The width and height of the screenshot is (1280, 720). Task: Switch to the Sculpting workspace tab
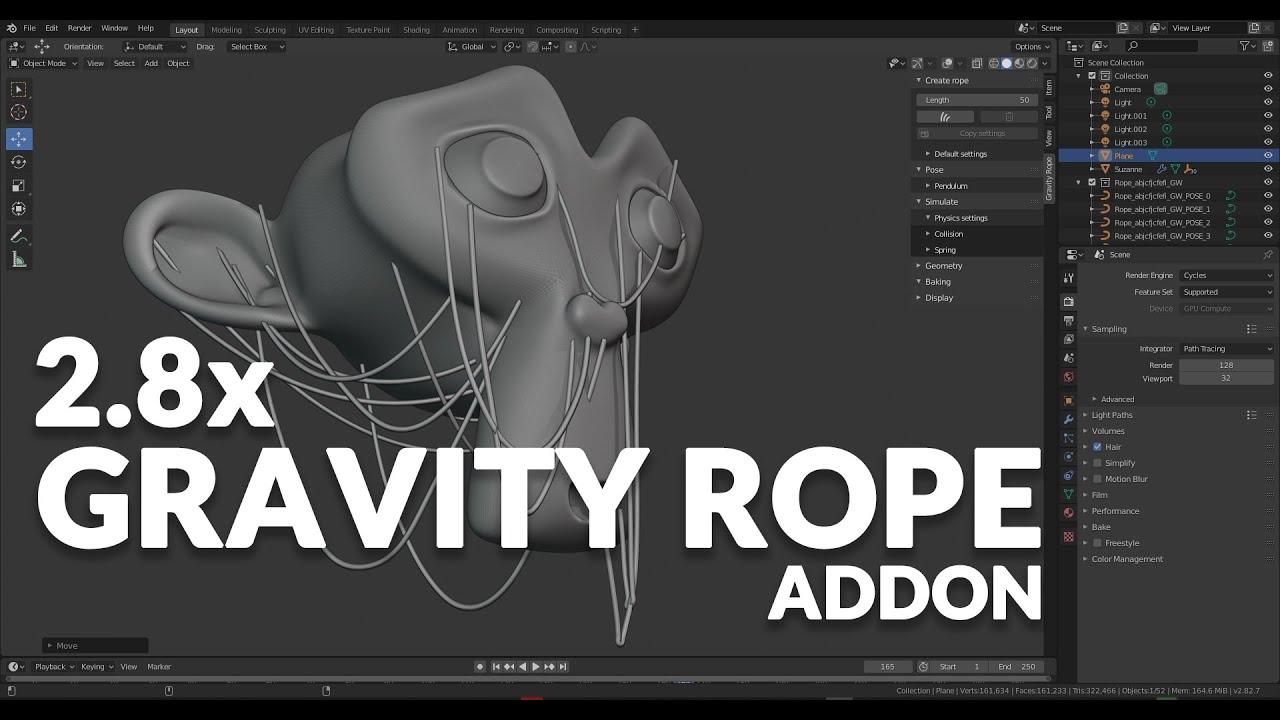click(x=269, y=30)
